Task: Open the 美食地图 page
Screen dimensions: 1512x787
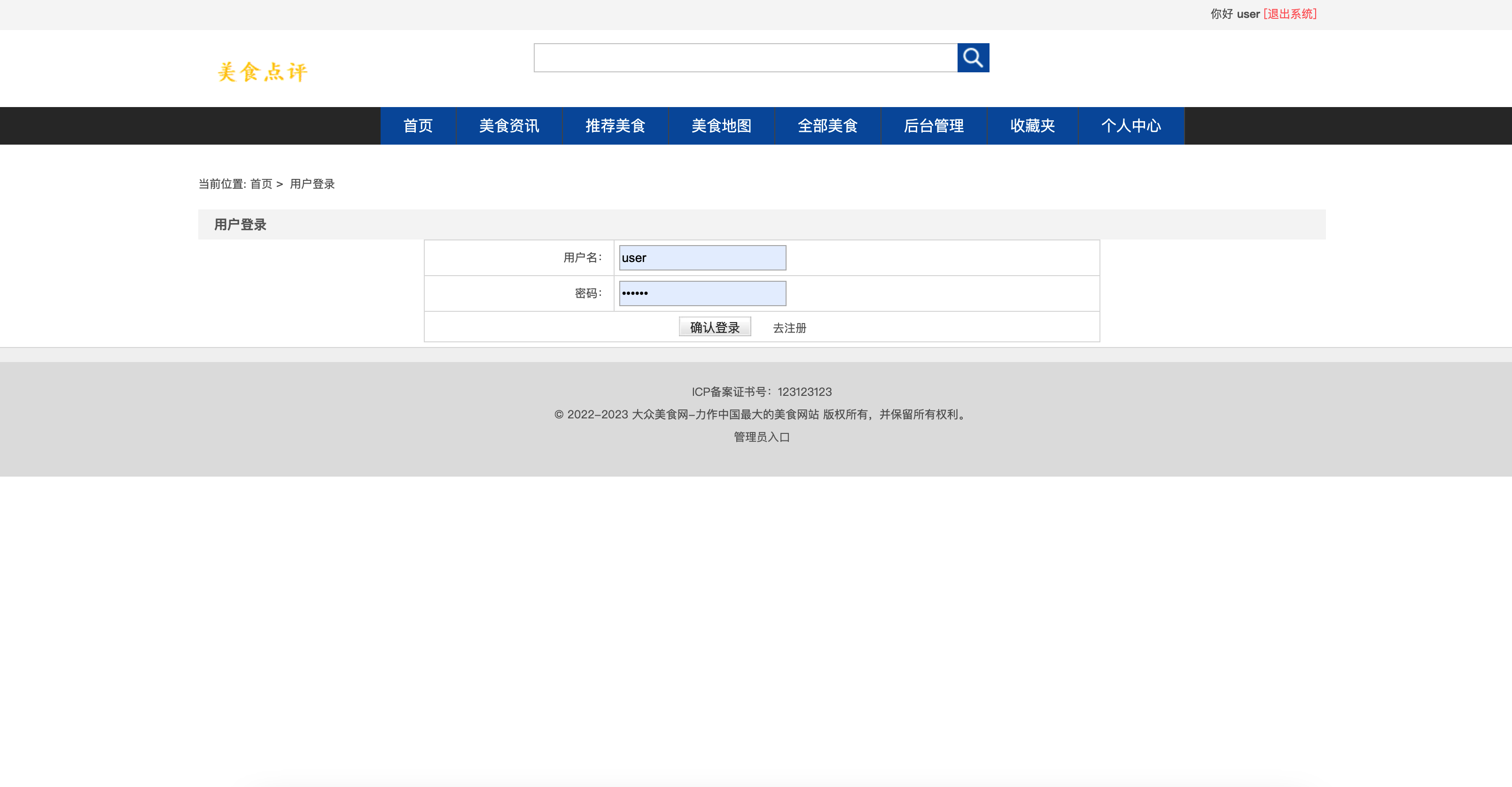Action: pyautogui.click(x=721, y=125)
